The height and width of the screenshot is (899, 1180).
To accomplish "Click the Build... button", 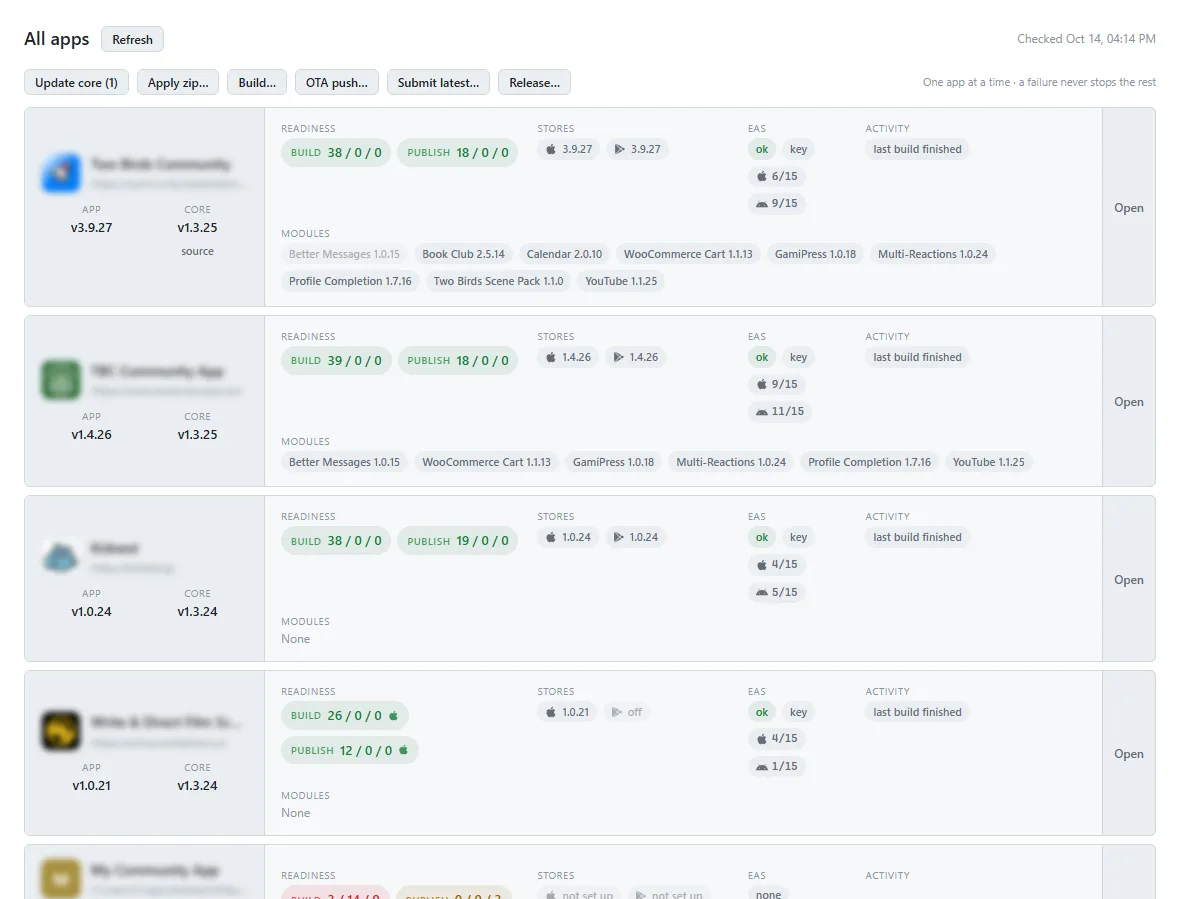I will coord(257,83).
